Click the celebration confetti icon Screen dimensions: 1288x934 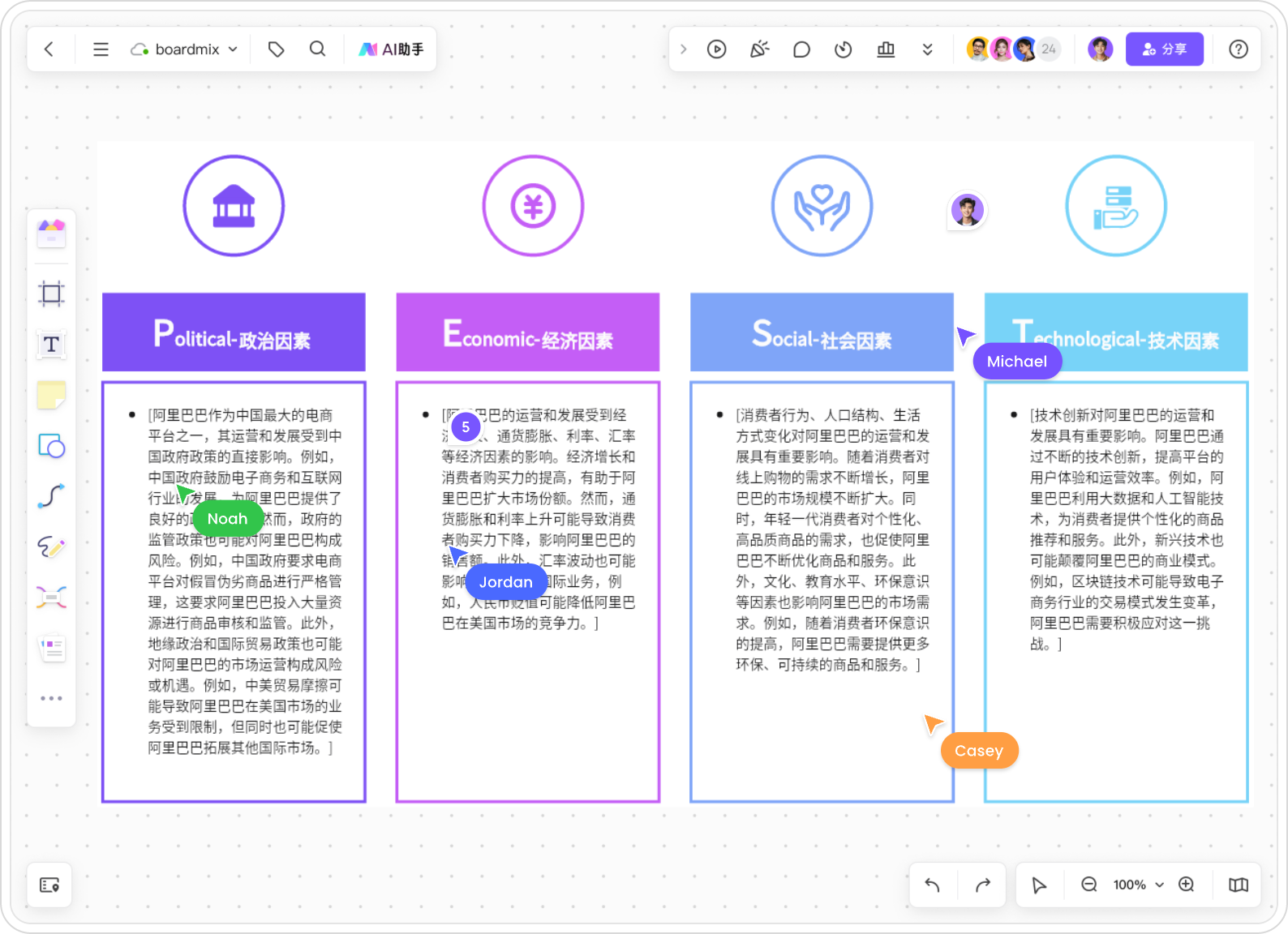[759, 49]
